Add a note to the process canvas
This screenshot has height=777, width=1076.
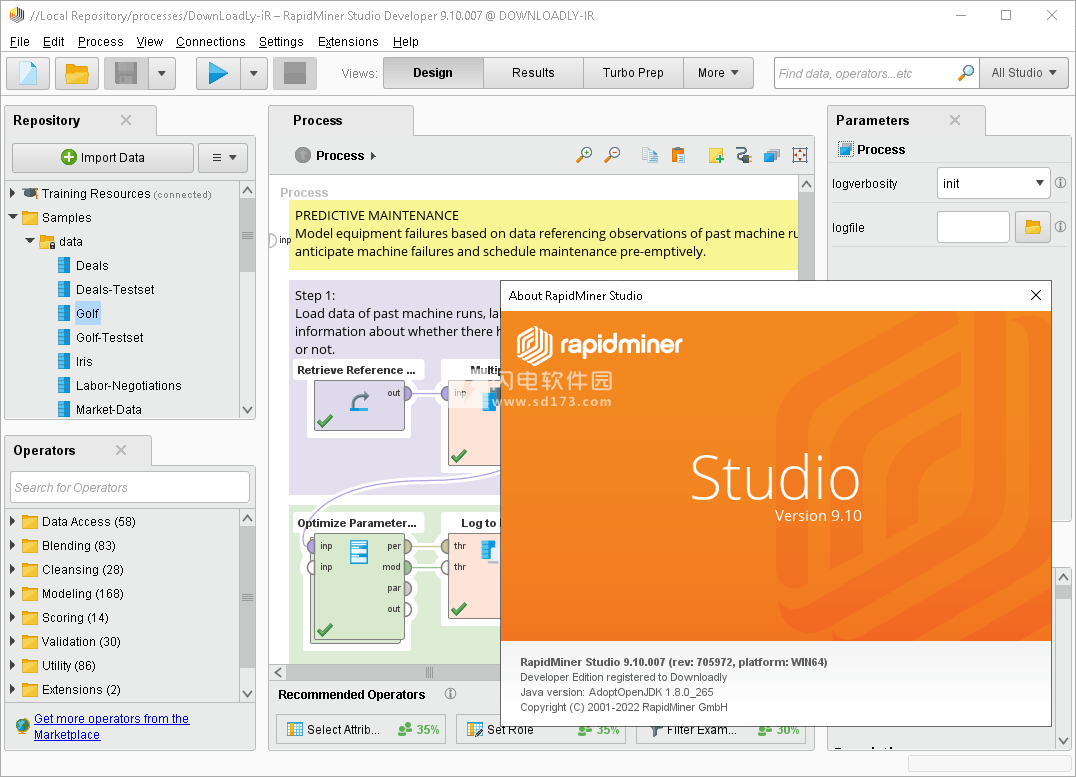(x=716, y=155)
